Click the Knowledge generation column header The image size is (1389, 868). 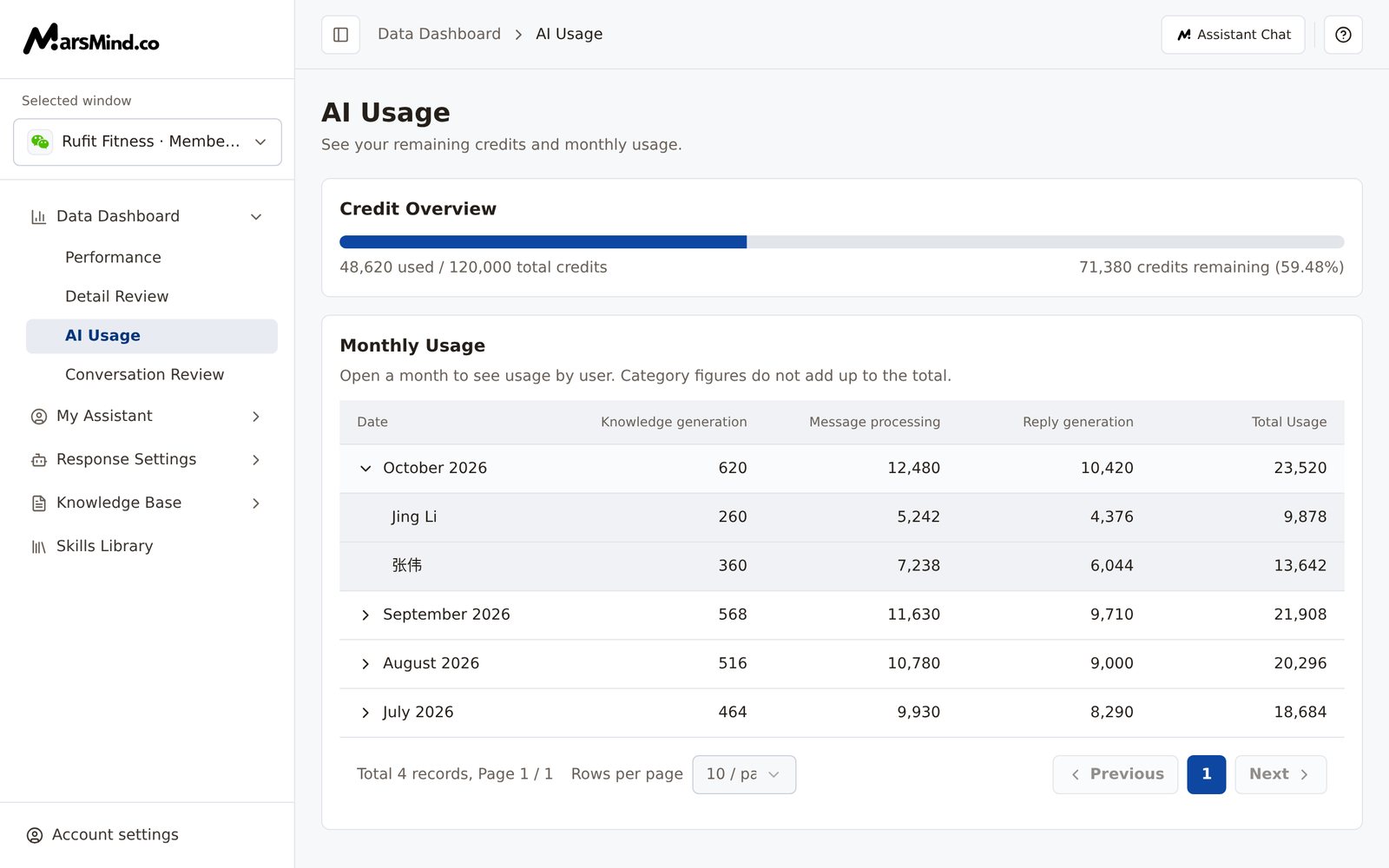[x=674, y=422]
